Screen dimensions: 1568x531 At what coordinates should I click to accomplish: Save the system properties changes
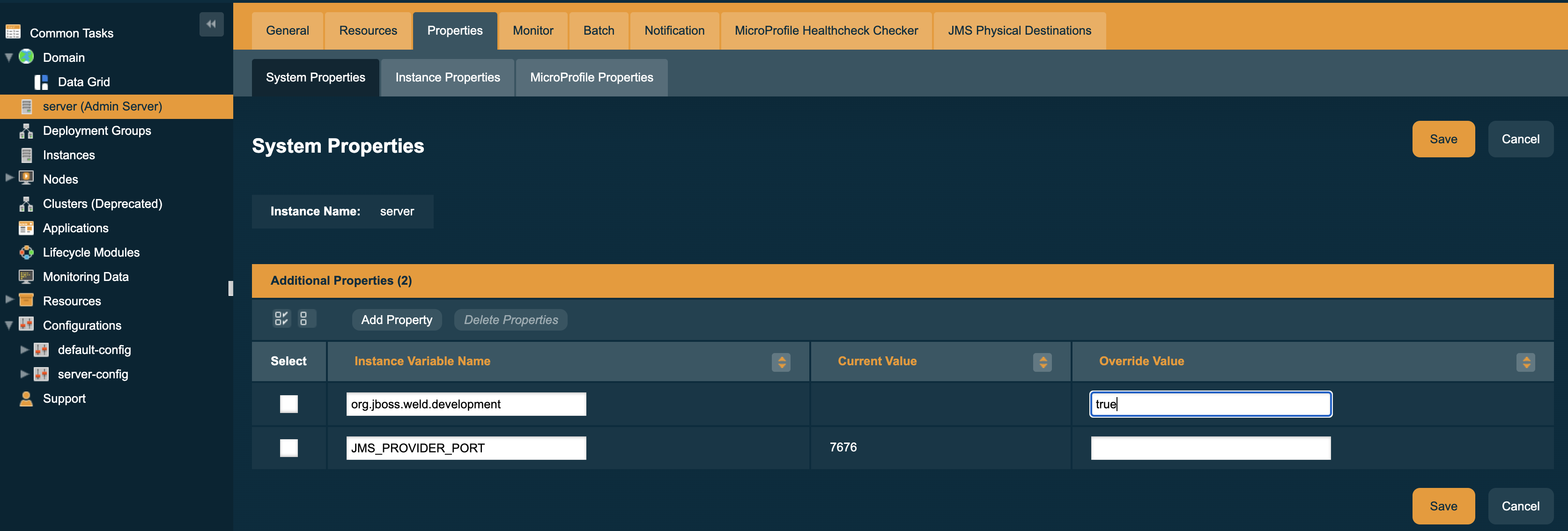click(1443, 139)
